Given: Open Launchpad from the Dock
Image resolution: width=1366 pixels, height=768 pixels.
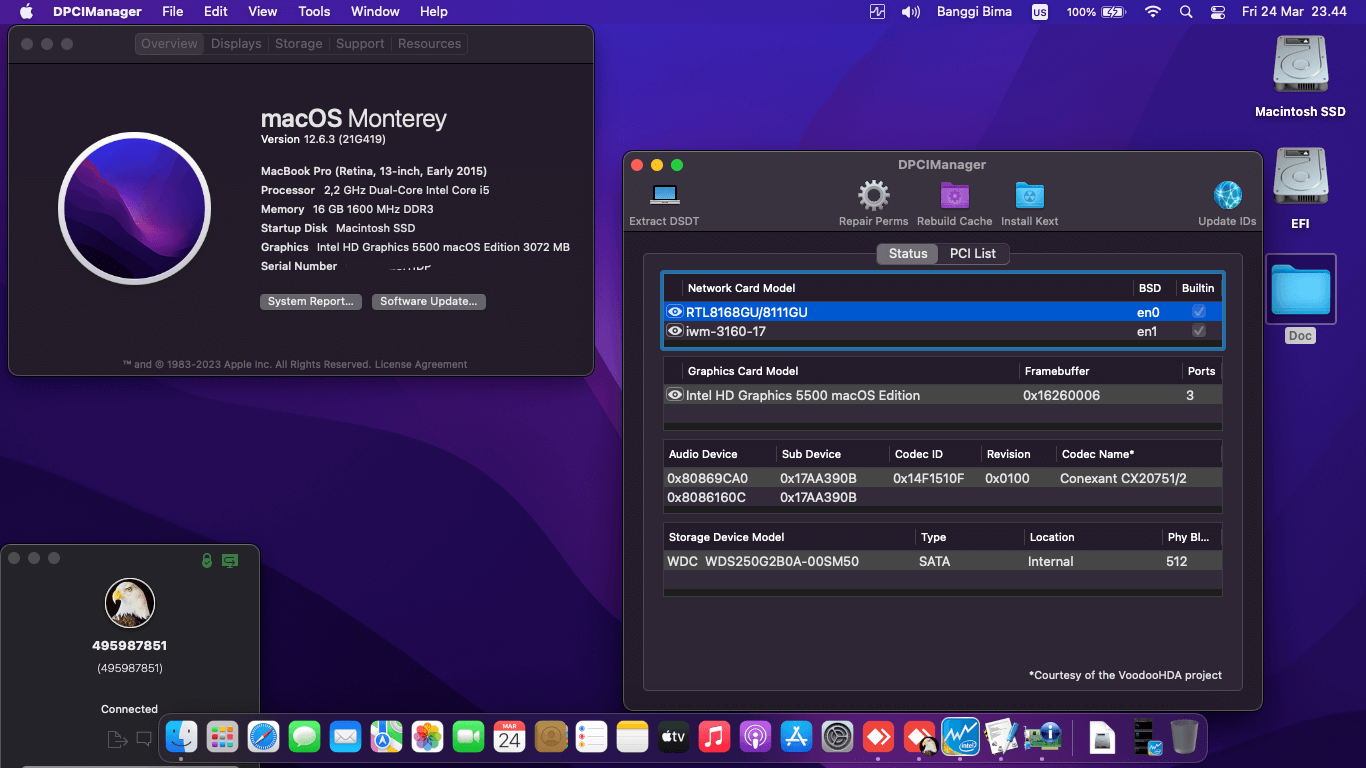Looking at the screenshot, I should tap(222, 738).
